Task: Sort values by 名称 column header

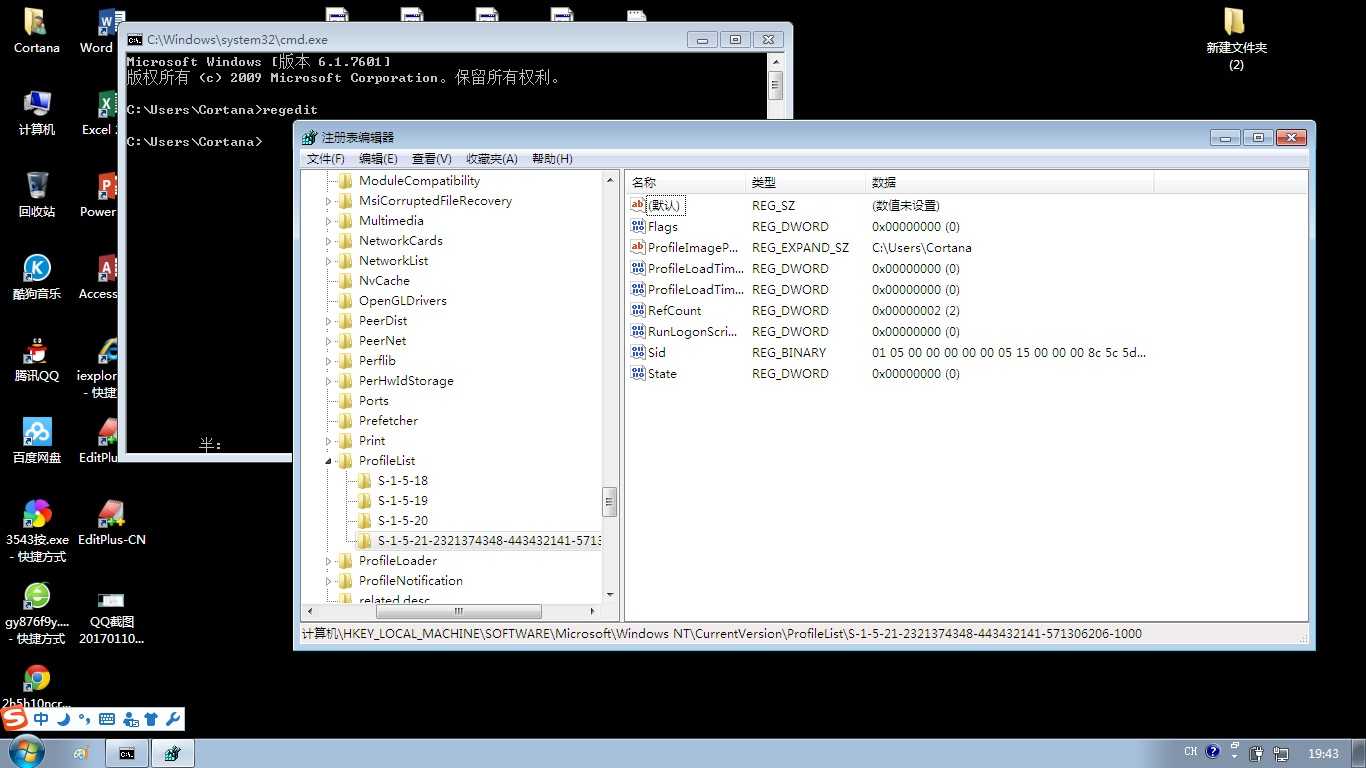Action: click(686, 183)
